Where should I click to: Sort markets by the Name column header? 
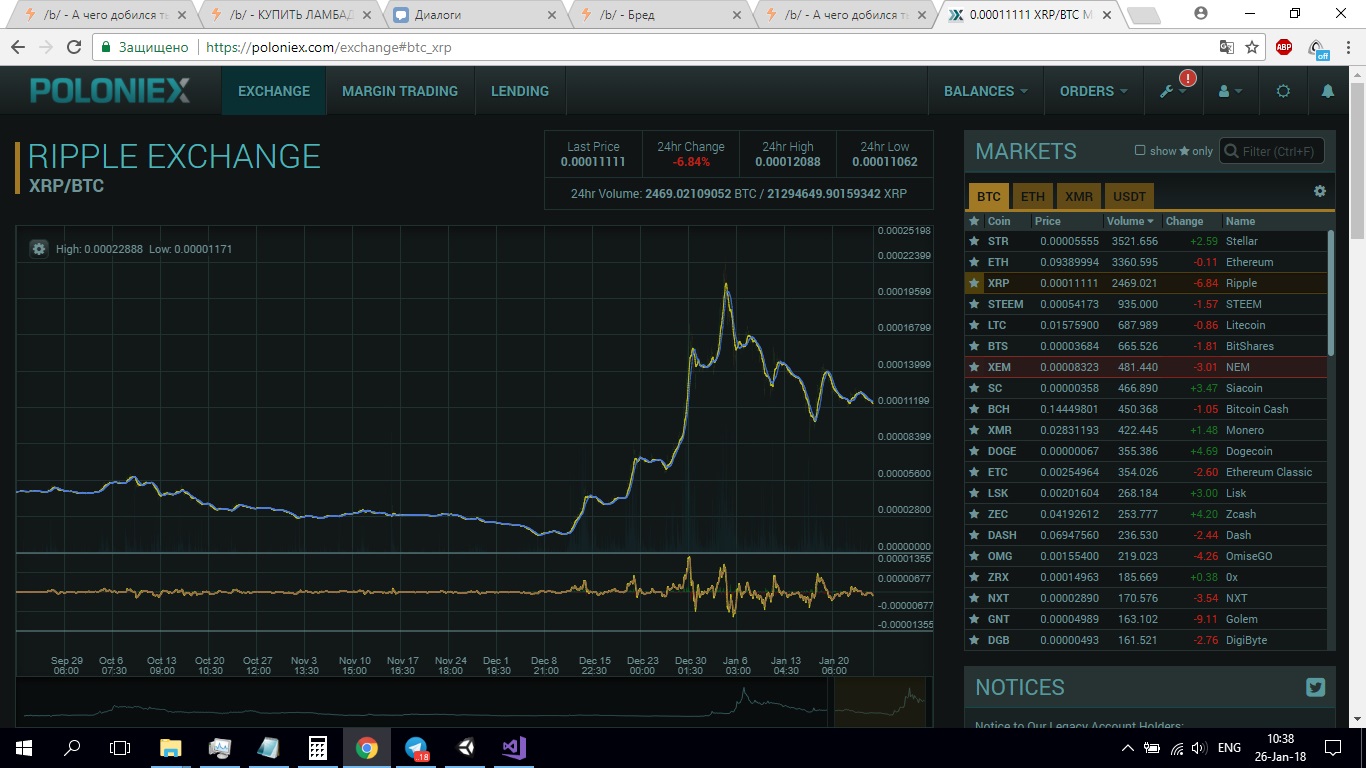tap(1241, 221)
